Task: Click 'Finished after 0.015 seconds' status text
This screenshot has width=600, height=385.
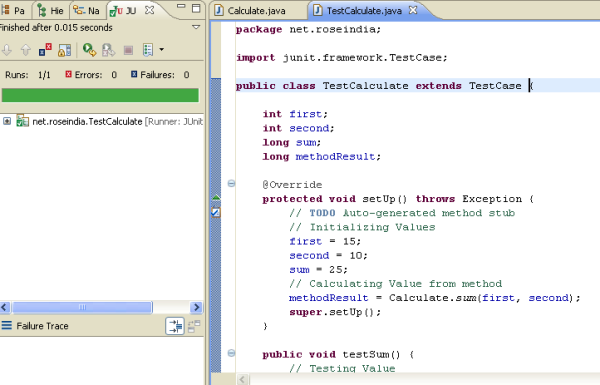Action: [x=56, y=28]
